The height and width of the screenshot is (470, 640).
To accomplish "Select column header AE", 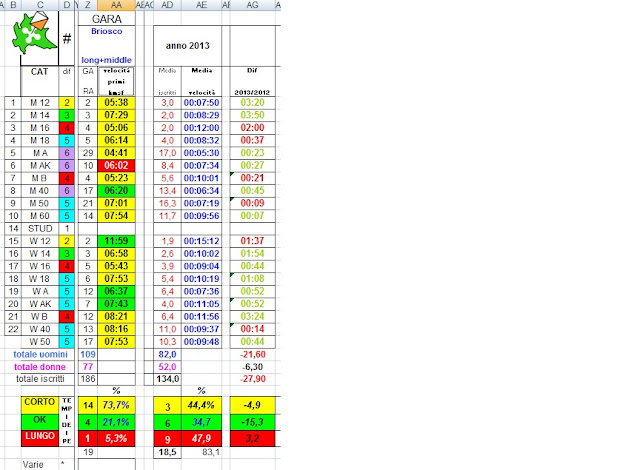I will click(202, 5).
